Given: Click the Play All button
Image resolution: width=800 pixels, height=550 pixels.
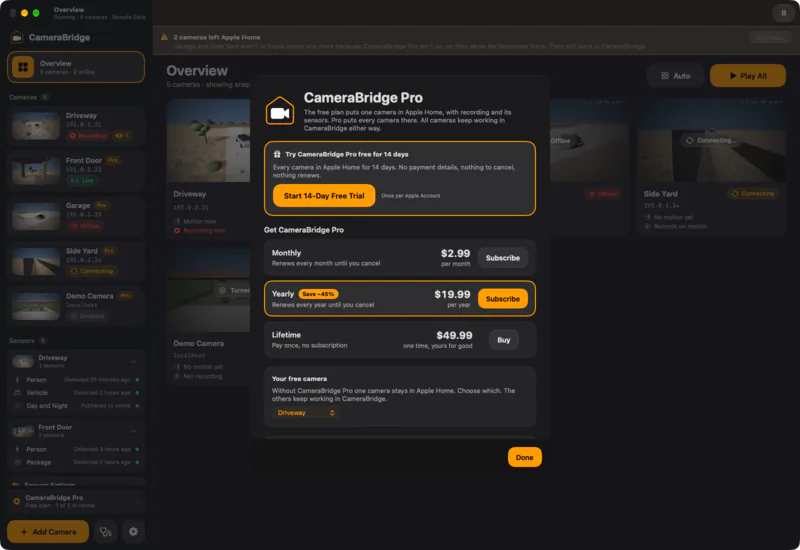Looking at the screenshot, I should [x=747, y=76].
